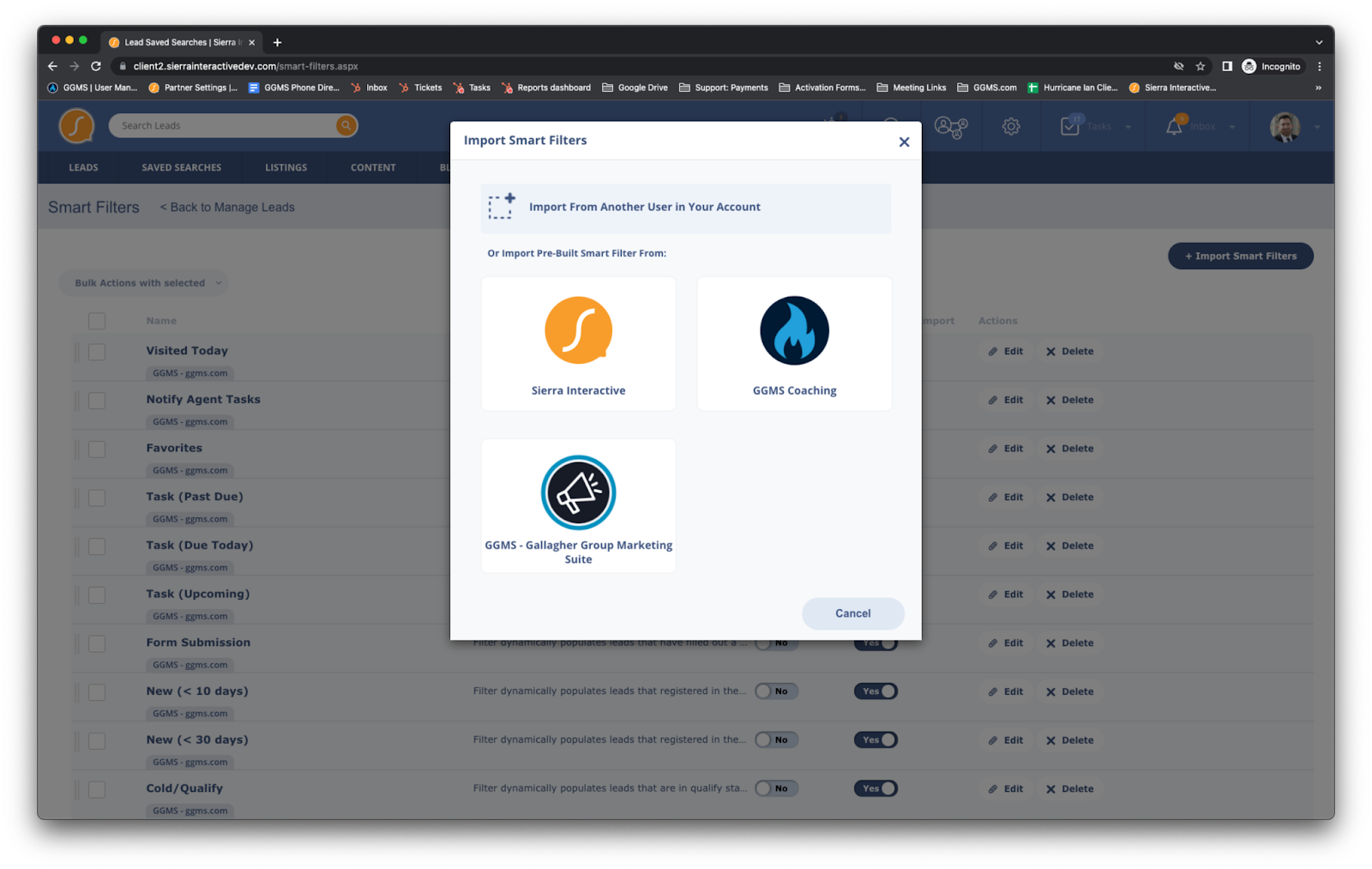The height and width of the screenshot is (869, 1372).
Task: Expand profile avatar dropdown arrow
Action: coord(1317,127)
